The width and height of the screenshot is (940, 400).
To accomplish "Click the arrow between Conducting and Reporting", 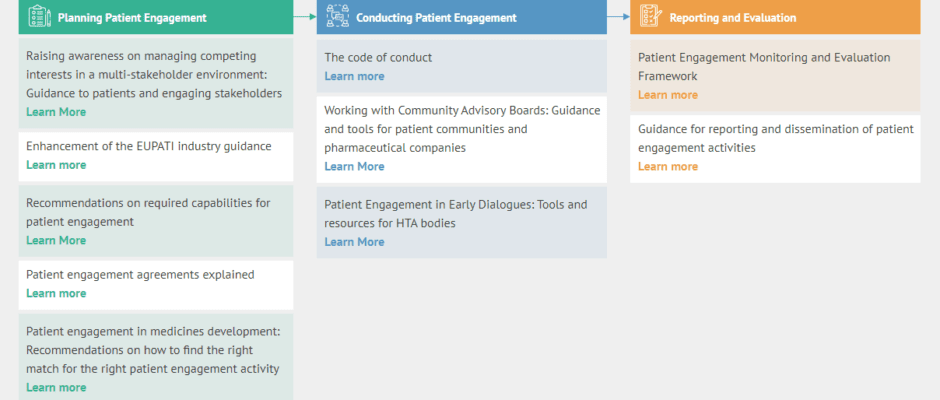I will [x=618, y=17].
